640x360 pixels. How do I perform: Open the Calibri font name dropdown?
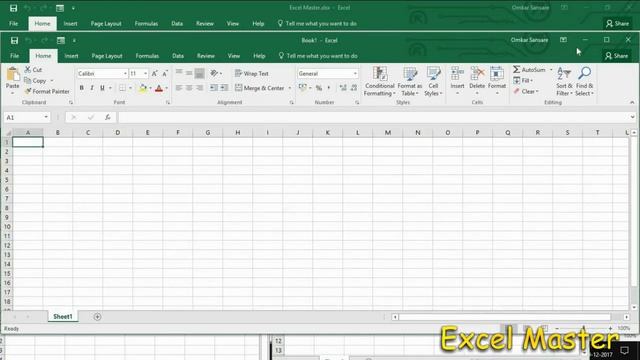pyautogui.click(x=125, y=73)
